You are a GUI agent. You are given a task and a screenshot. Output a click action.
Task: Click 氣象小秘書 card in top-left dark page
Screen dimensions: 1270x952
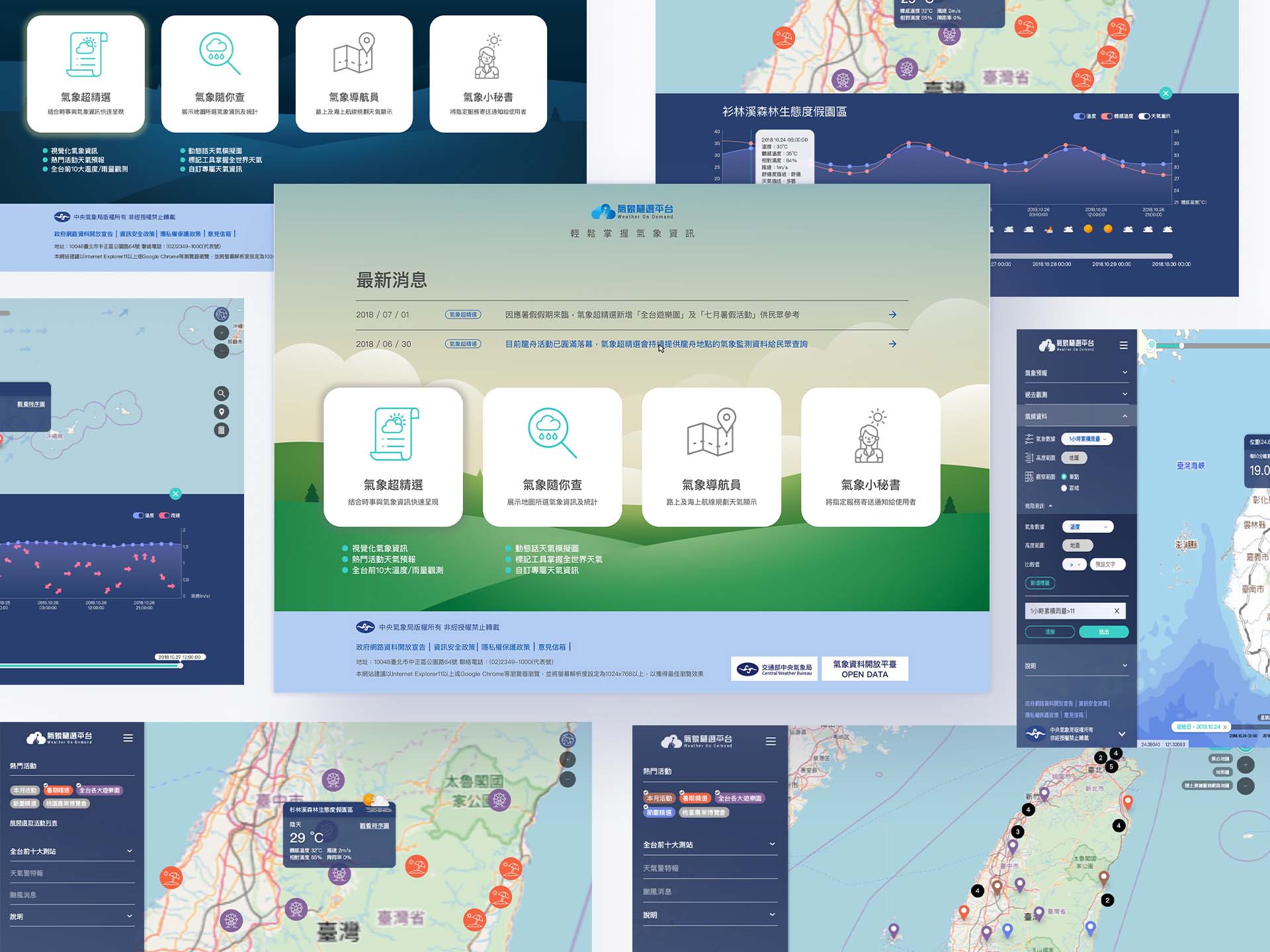tap(488, 74)
